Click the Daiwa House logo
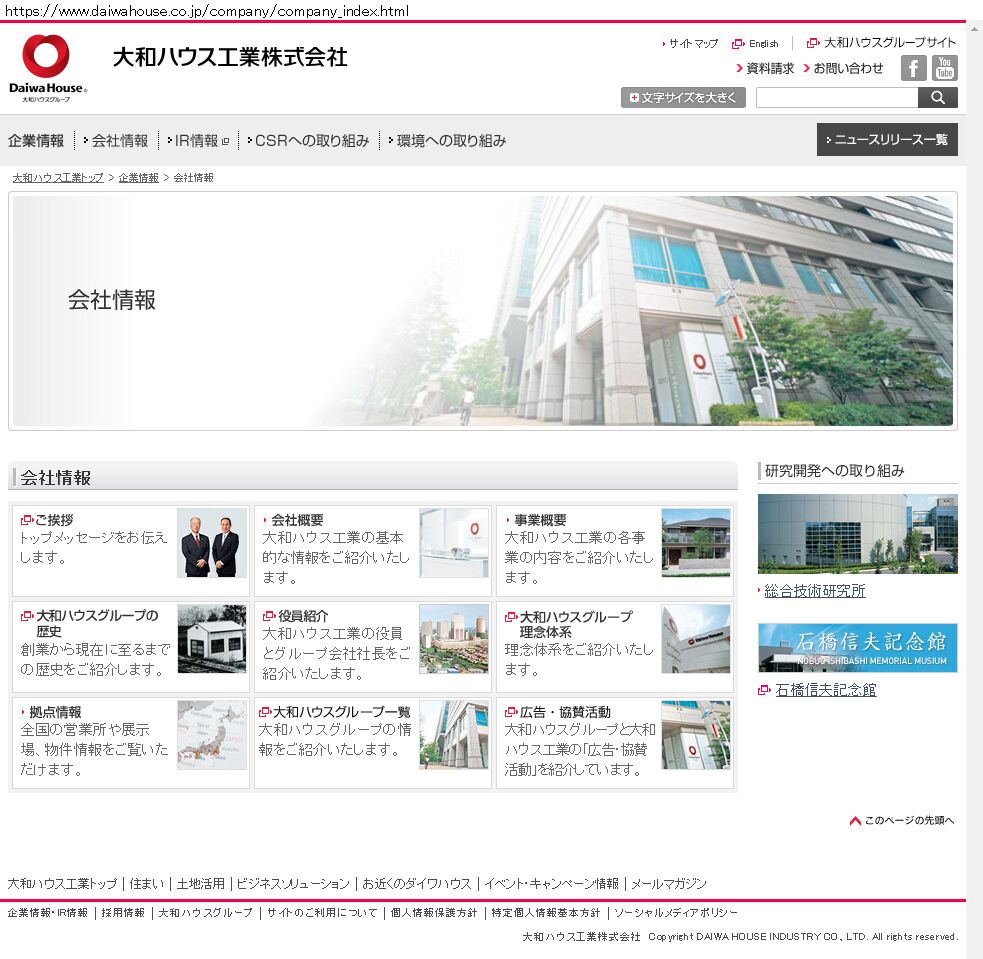Image resolution: width=983 pixels, height=959 pixels. 47,68
